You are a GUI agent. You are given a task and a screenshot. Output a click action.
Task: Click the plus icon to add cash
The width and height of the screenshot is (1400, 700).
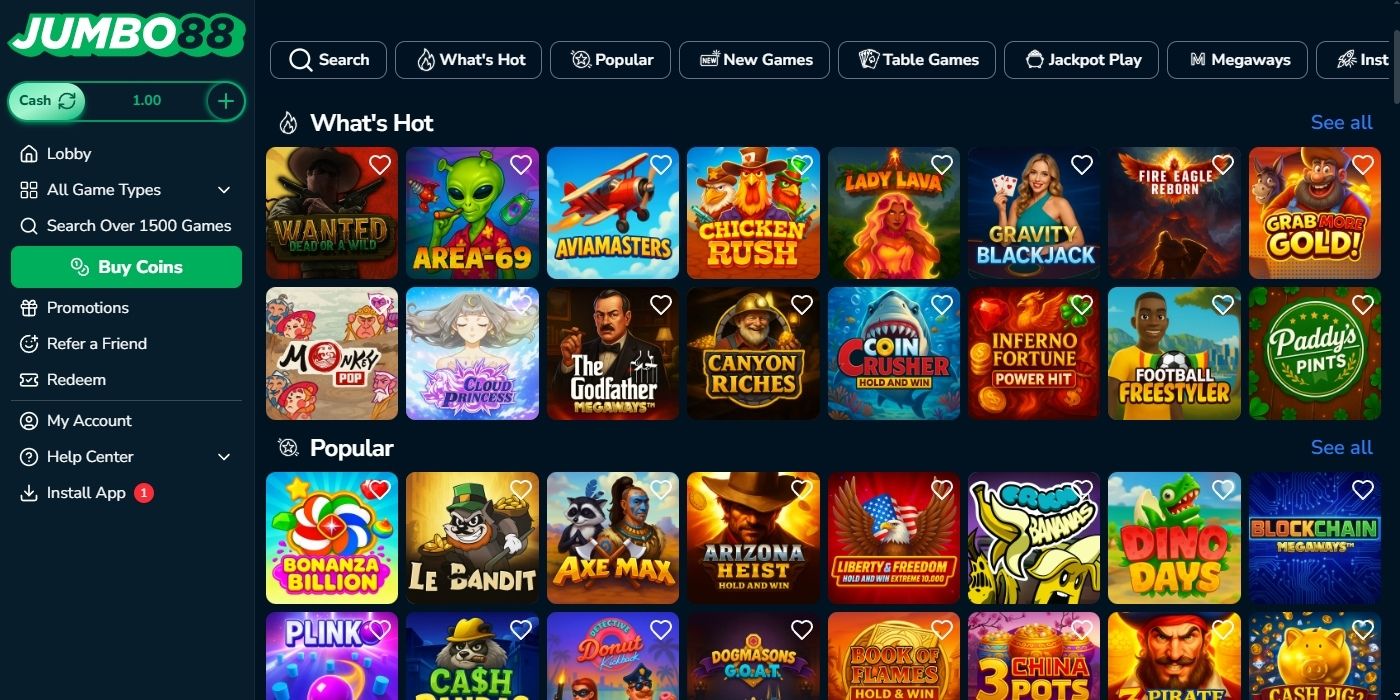[x=225, y=100]
